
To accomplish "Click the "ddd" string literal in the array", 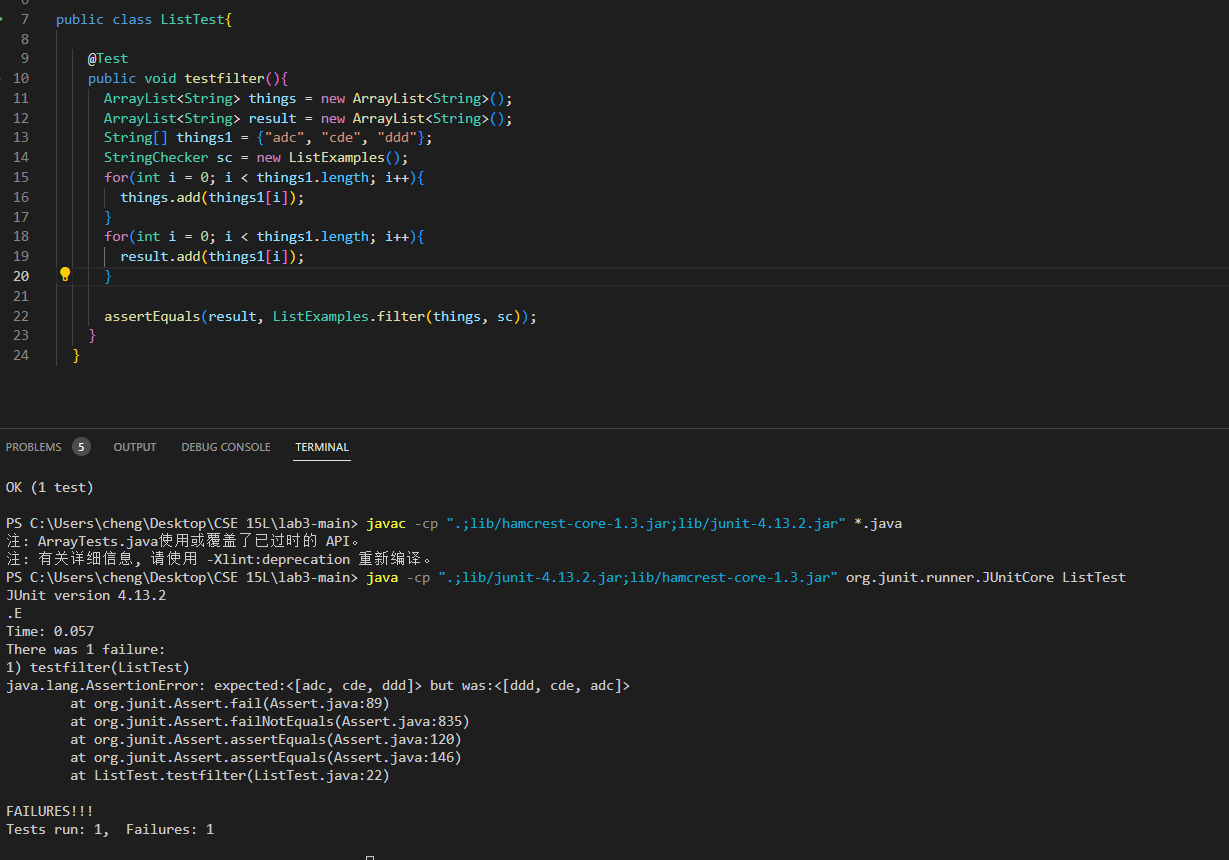I will pyautogui.click(x=398, y=137).
